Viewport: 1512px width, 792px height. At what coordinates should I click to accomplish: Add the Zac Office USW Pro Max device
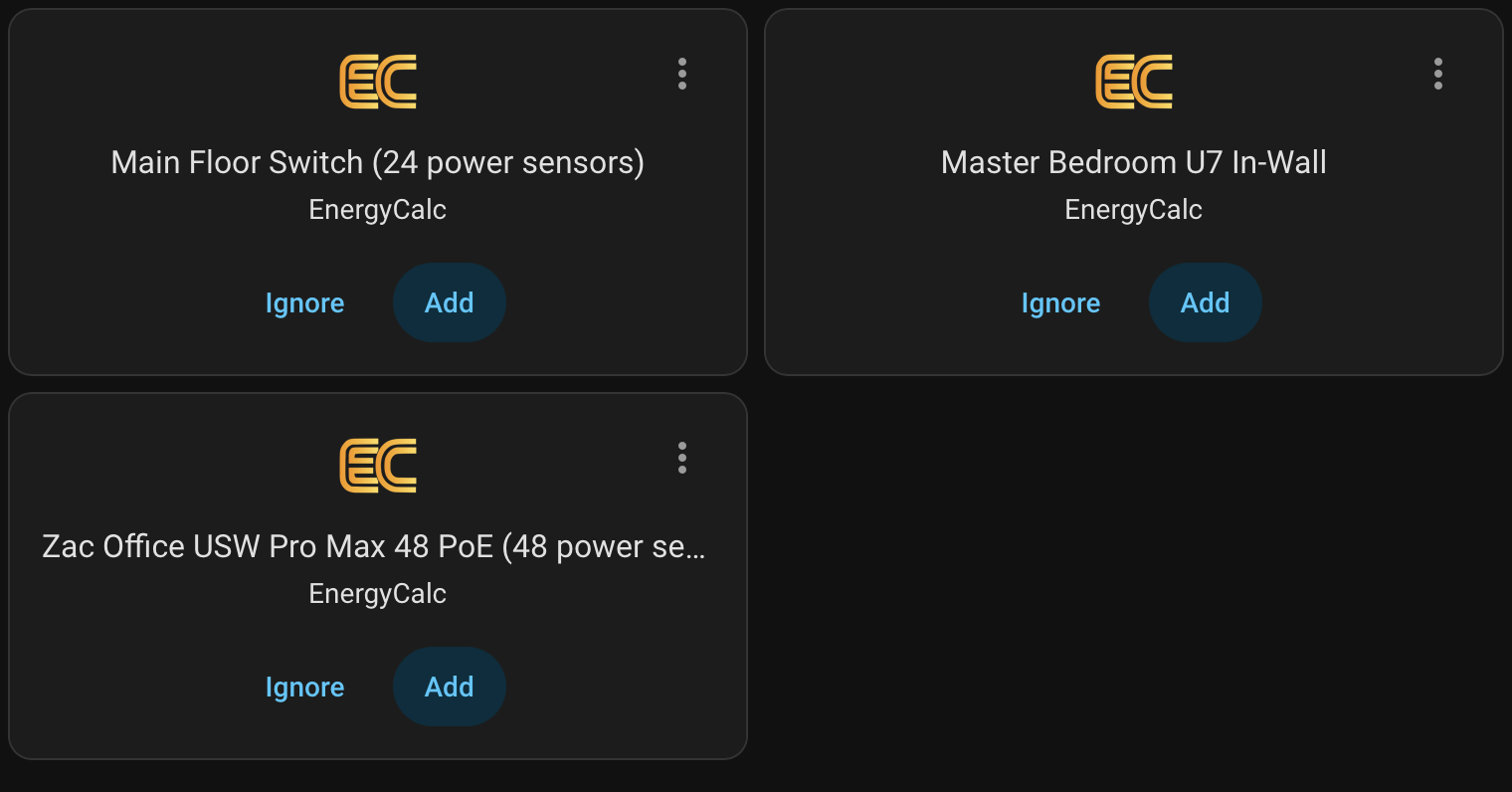pos(450,687)
